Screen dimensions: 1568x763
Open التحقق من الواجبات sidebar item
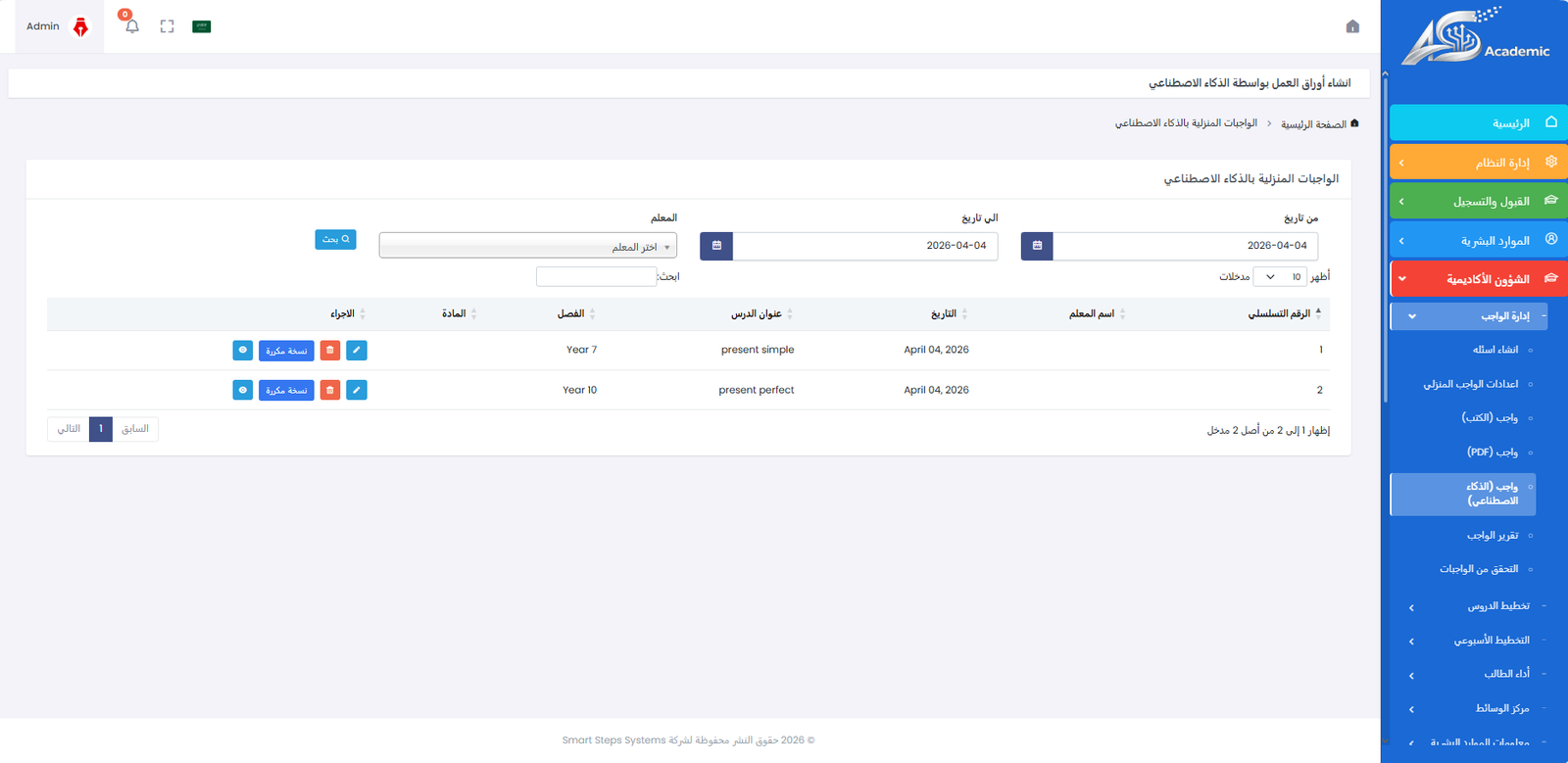[x=1479, y=569]
